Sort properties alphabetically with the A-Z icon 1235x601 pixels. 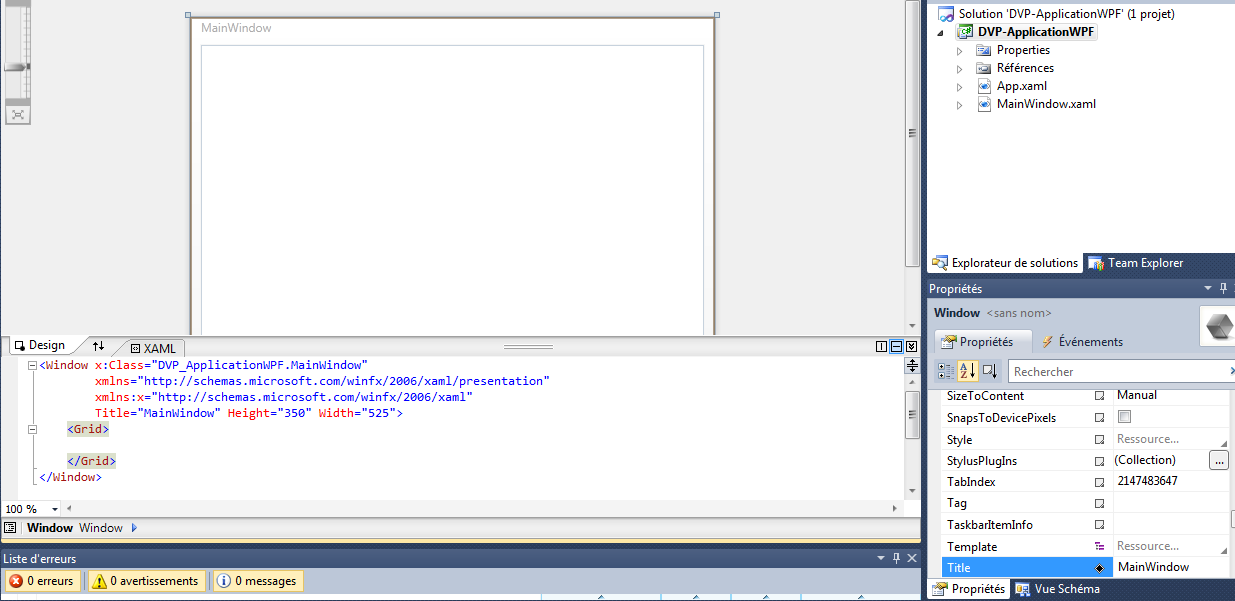[x=967, y=371]
